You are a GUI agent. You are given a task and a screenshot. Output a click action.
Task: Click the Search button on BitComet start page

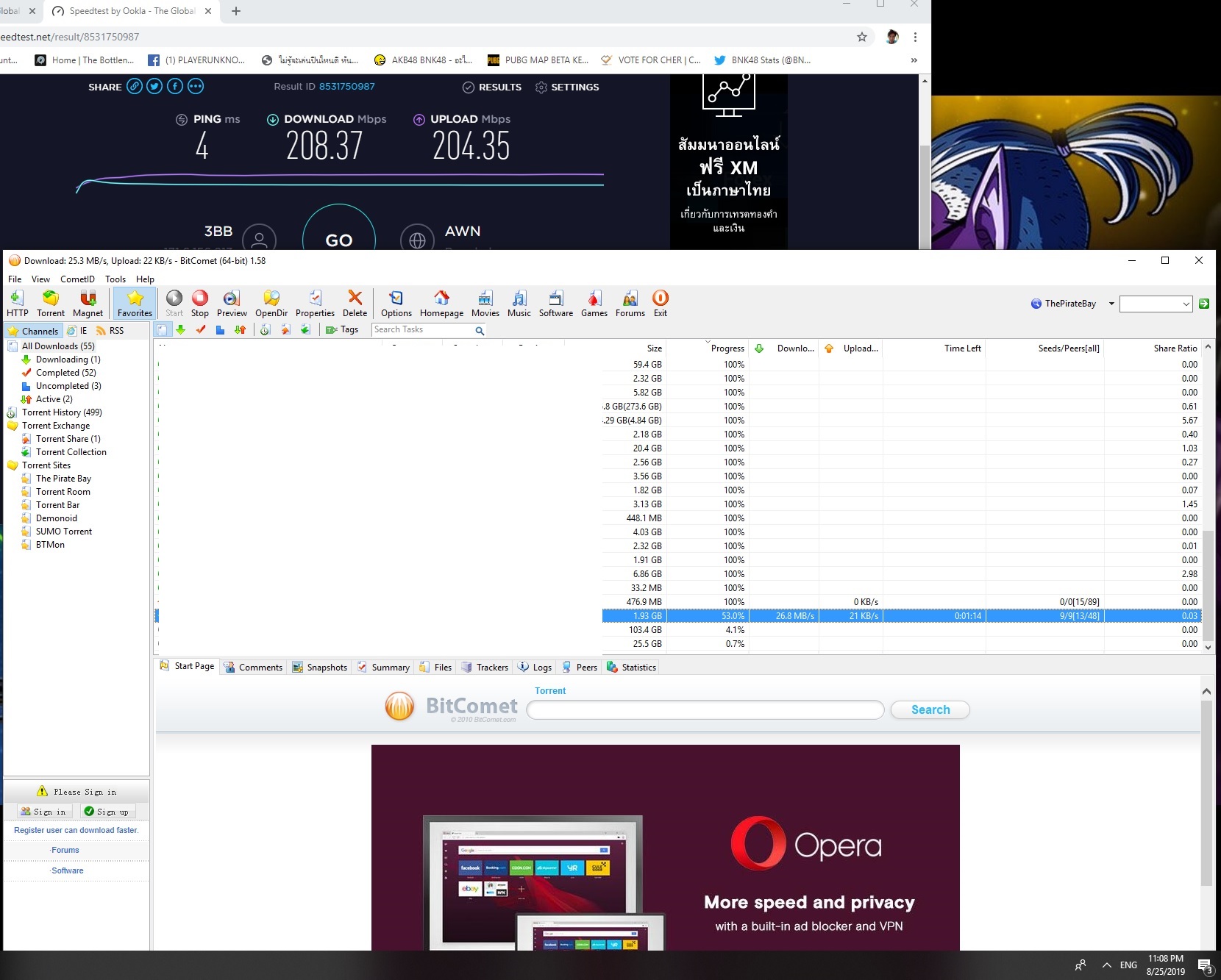[930, 709]
